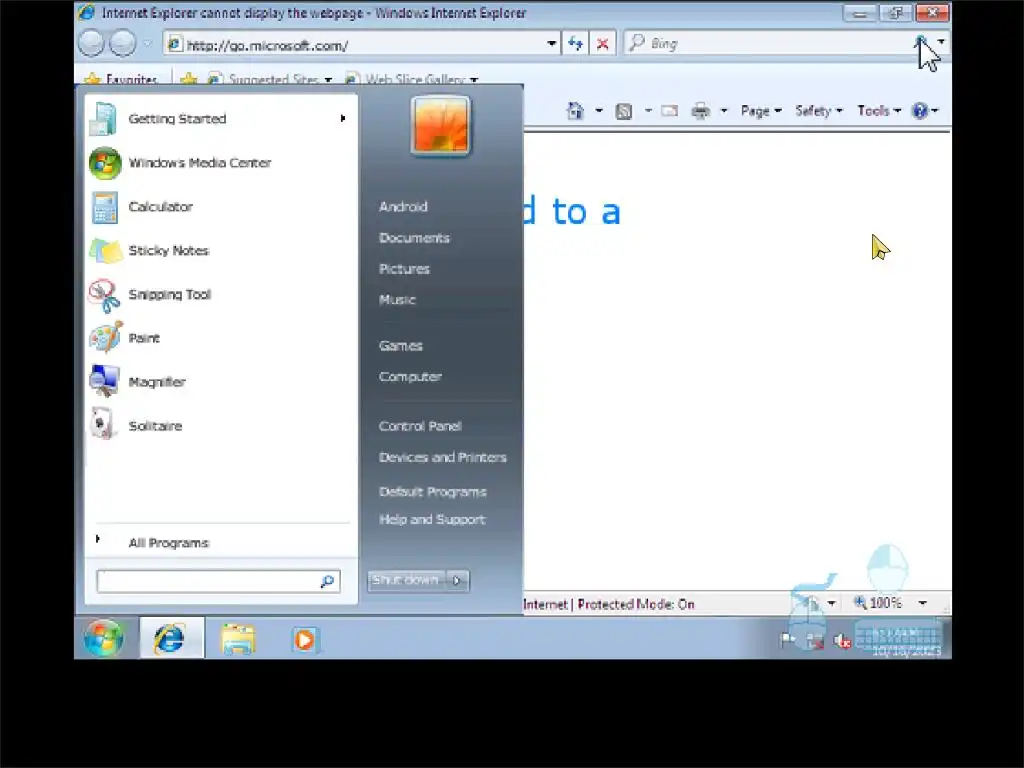Click the 100% zoom level button
The height and width of the screenshot is (768, 1024).
point(878,603)
